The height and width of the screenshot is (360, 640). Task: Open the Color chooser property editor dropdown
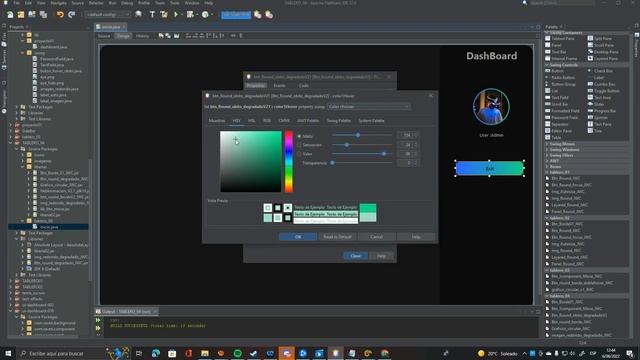coord(369,107)
